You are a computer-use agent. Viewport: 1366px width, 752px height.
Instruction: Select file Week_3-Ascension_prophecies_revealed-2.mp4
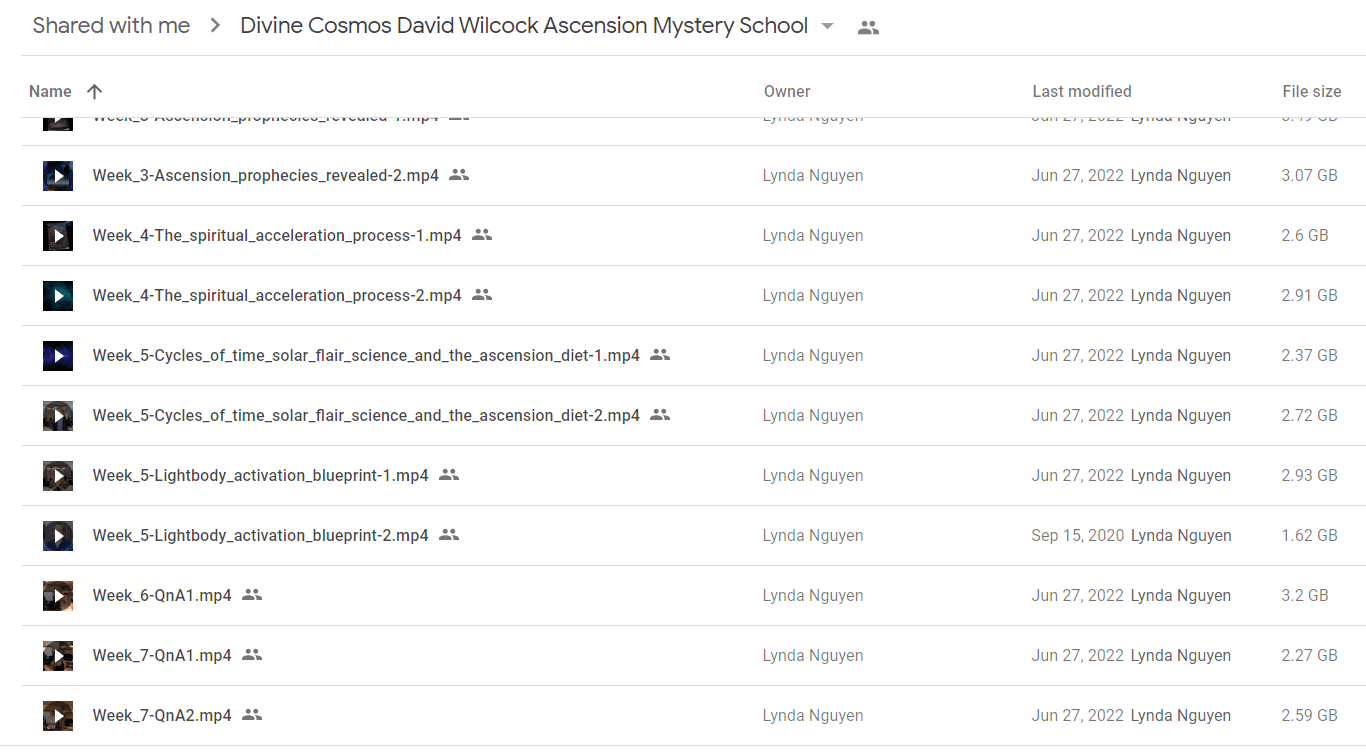[x=266, y=176]
